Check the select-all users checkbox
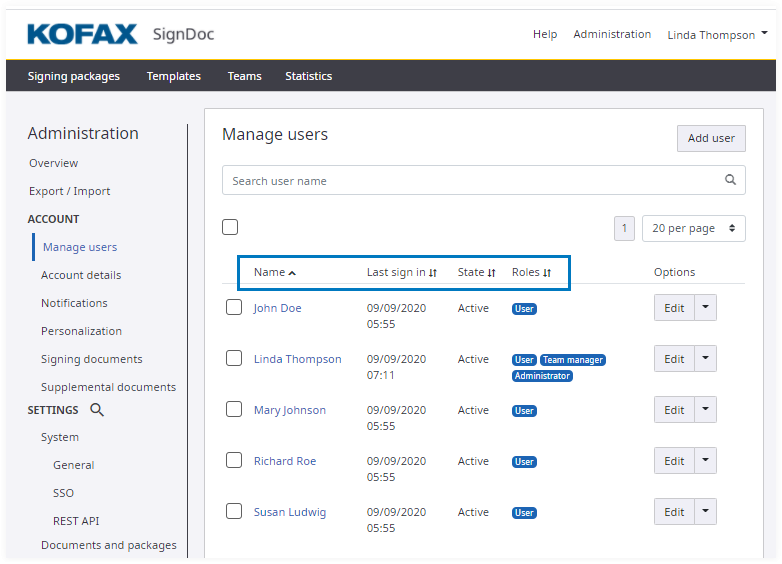The width and height of the screenshot is (782, 564). 230,227
